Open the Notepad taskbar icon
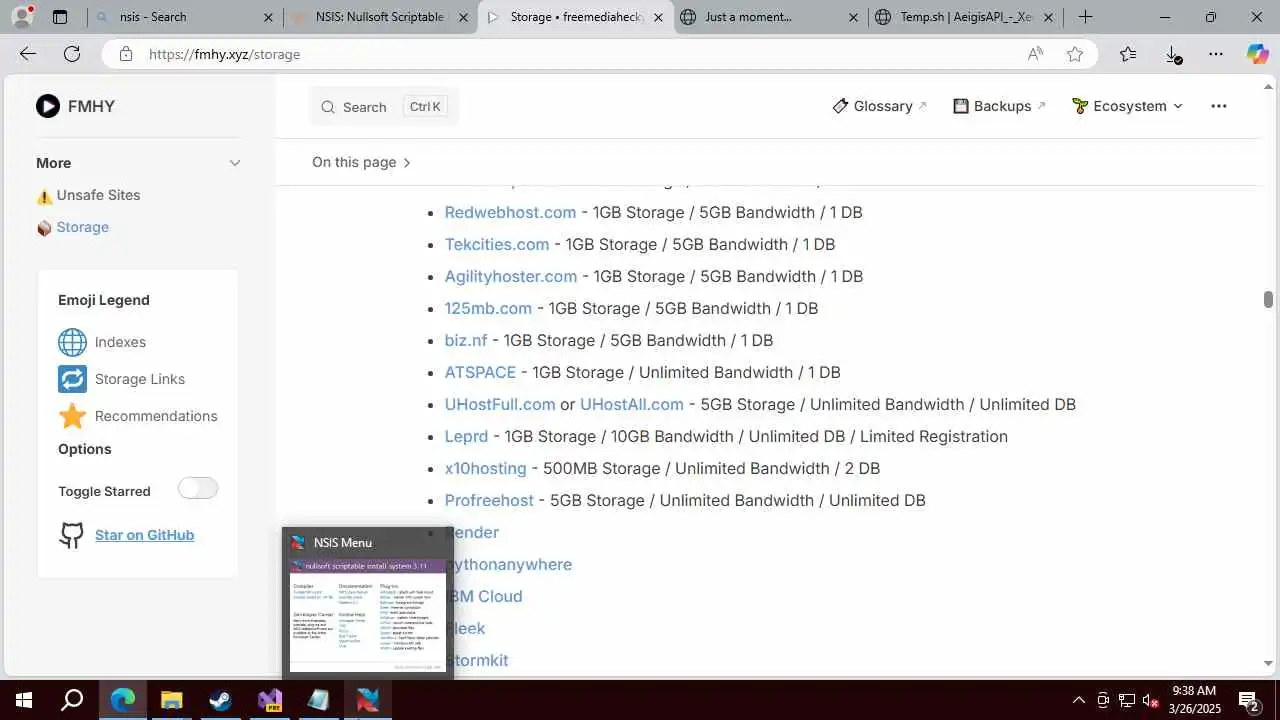The width and height of the screenshot is (1280, 720). pyautogui.click(x=319, y=700)
